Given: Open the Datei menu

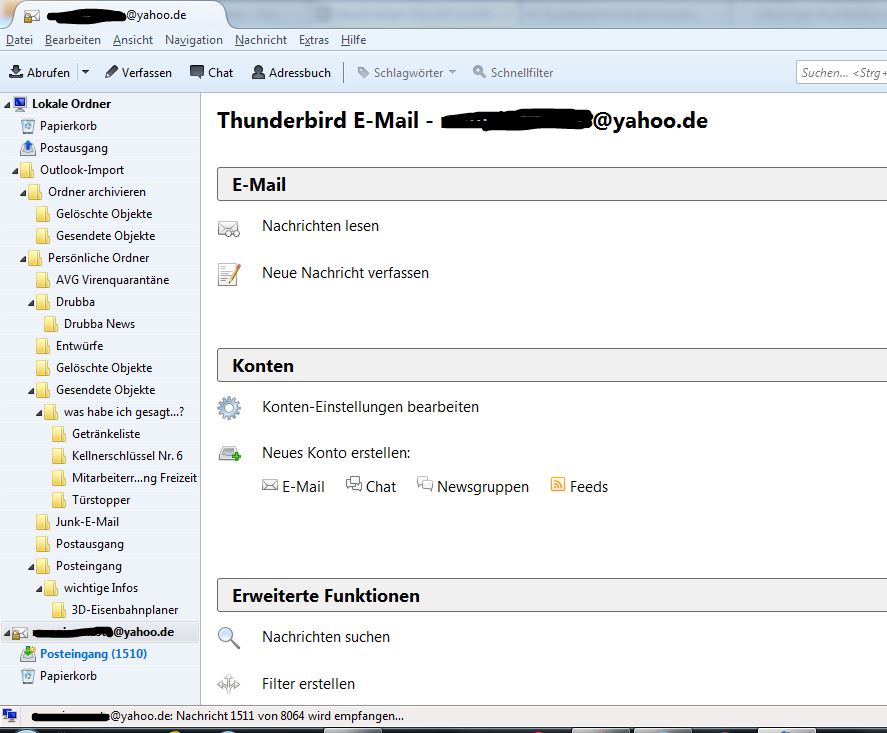Looking at the screenshot, I should (x=19, y=40).
